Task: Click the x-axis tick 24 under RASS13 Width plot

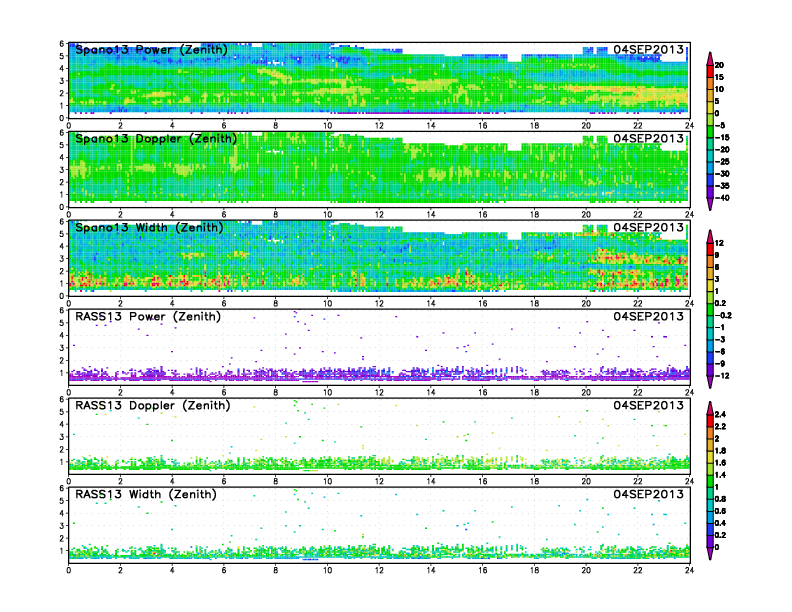Action: 689,570
